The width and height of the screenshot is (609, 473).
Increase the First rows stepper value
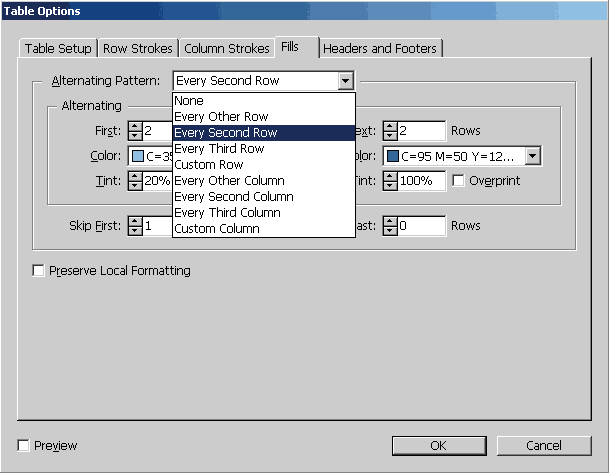tap(135, 126)
